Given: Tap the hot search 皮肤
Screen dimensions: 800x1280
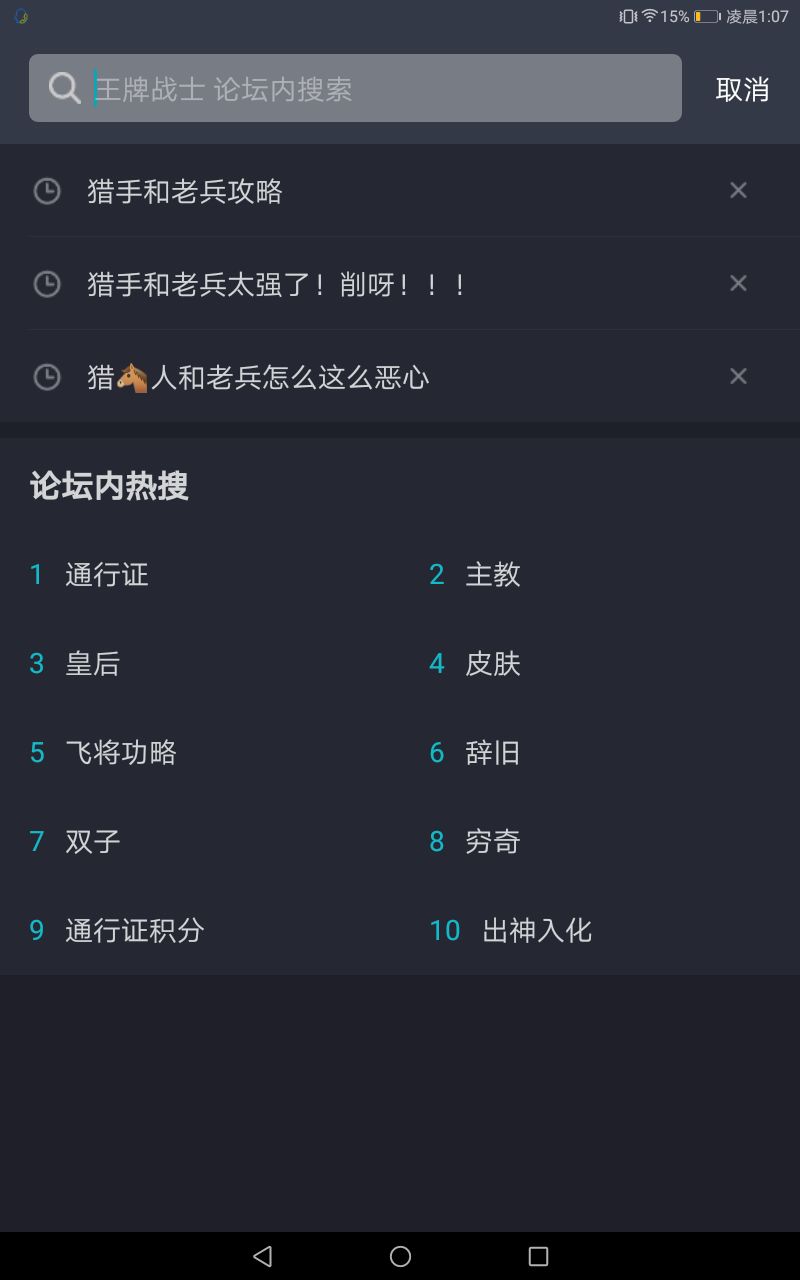Looking at the screenshot, I should click(x=493, y=663).
